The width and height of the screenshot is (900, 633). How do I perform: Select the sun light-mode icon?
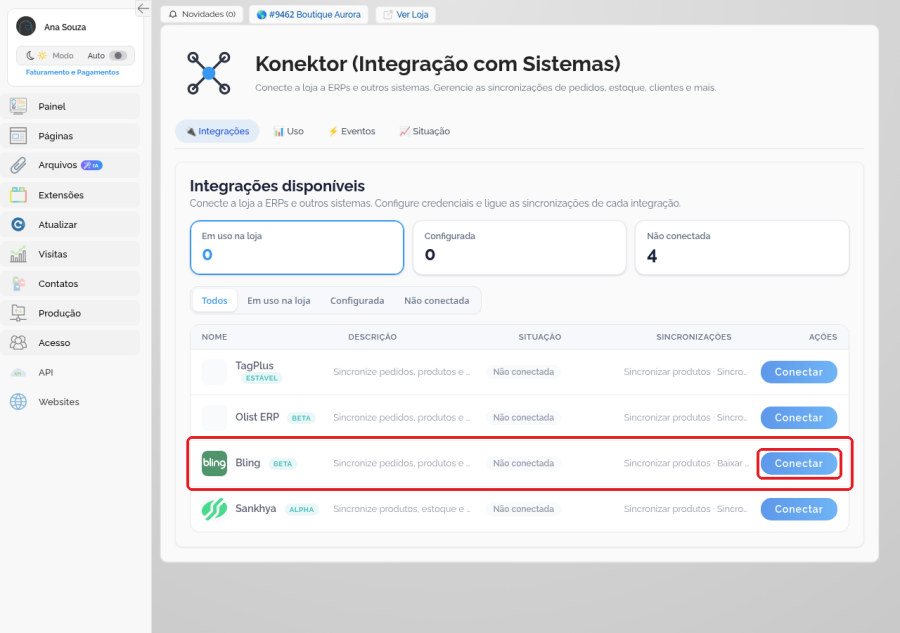tap(42, 56)
